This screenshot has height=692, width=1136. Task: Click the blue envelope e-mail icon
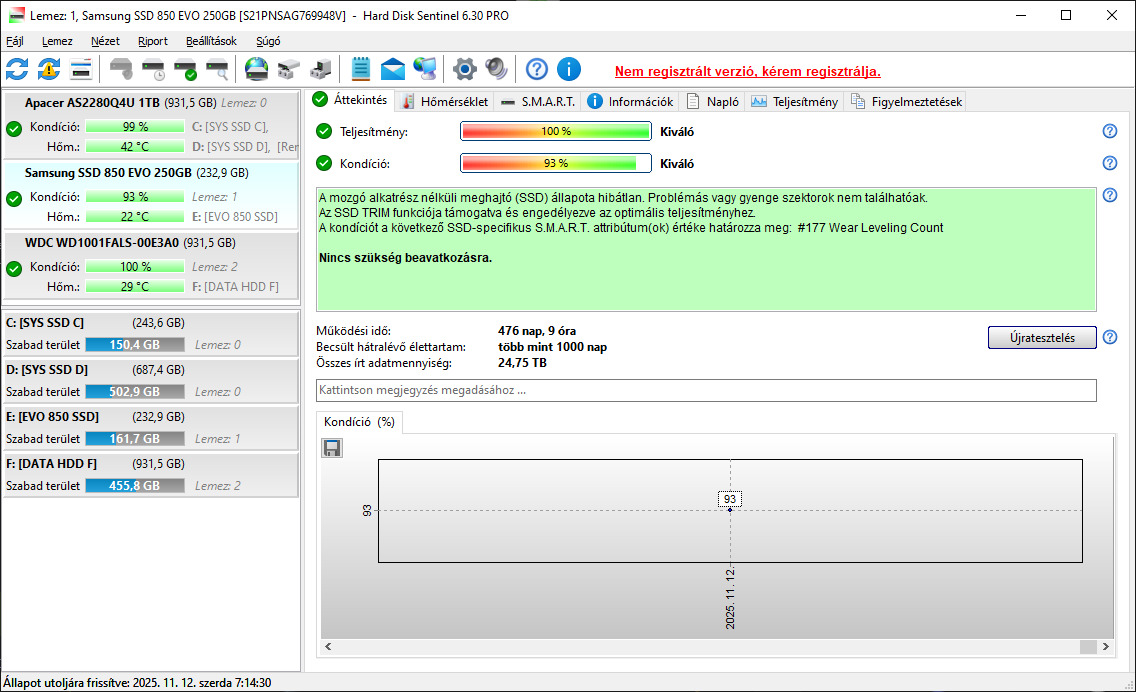pyautogui.click(x=393, y=70)
